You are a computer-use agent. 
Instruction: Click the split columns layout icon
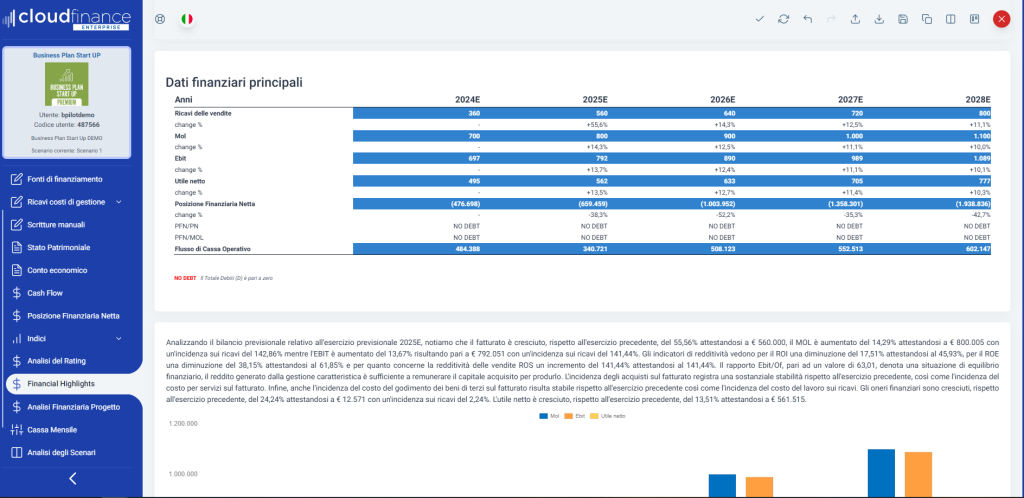tap(951, 19)
